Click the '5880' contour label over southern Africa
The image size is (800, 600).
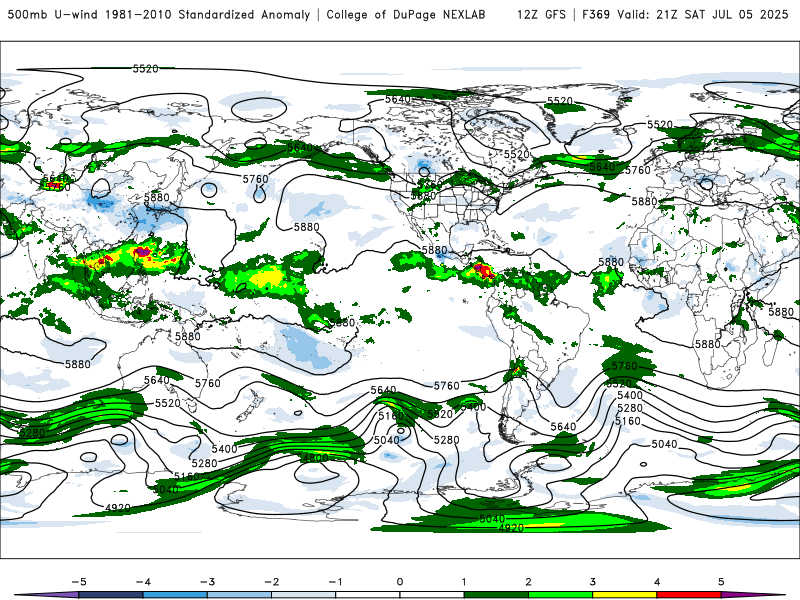coord(708,344)
